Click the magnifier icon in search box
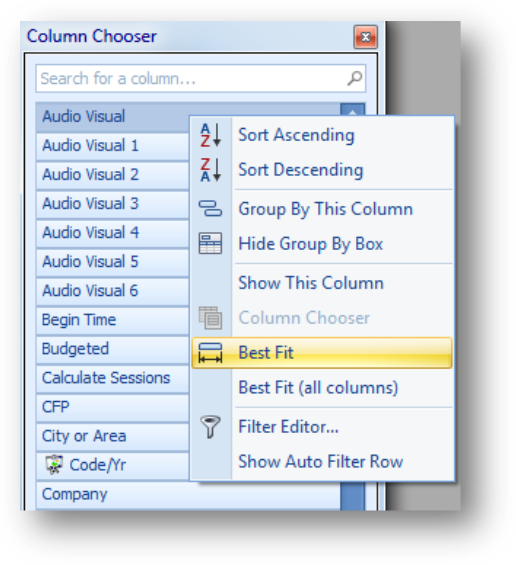Image resolution: width=516 pixels, height=565 pixels. click(355, 79)
